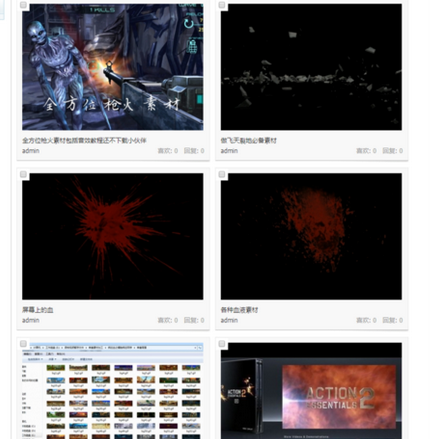Open the red blood splatter thumbnail
Viewport: 431px width, 439px height.
pos(113,236)
